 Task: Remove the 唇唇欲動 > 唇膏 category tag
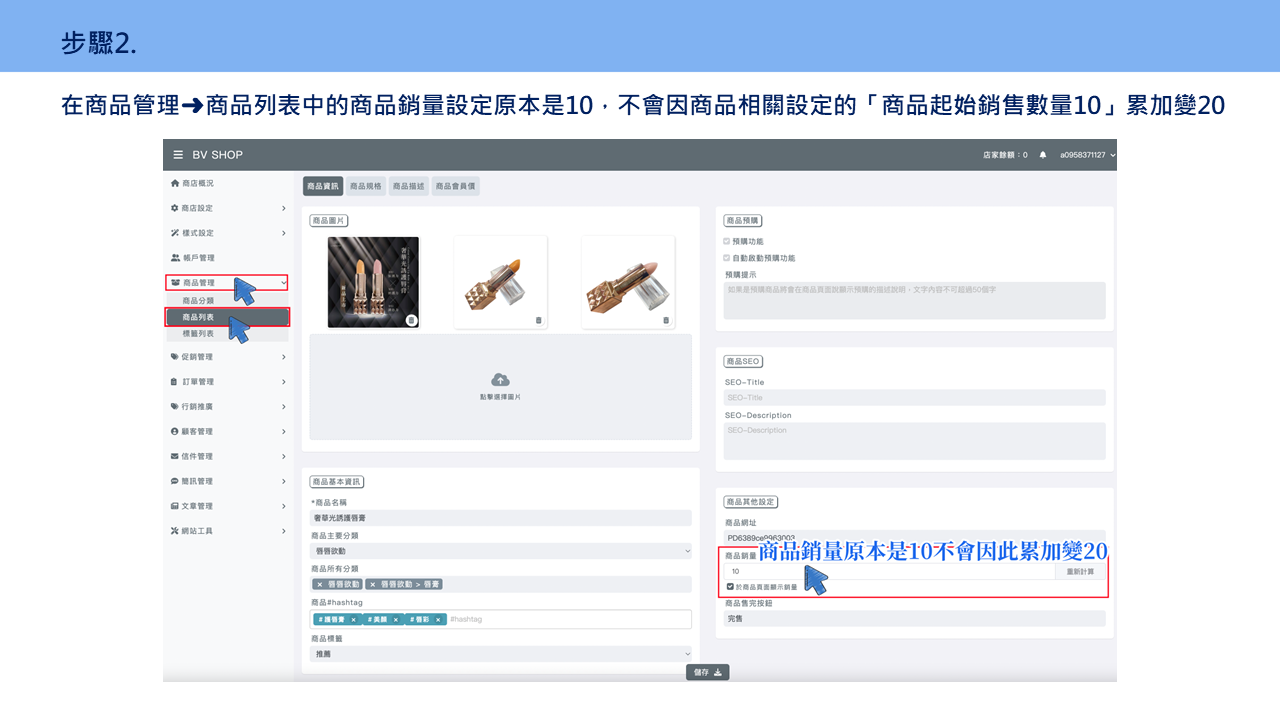(372, 584)
